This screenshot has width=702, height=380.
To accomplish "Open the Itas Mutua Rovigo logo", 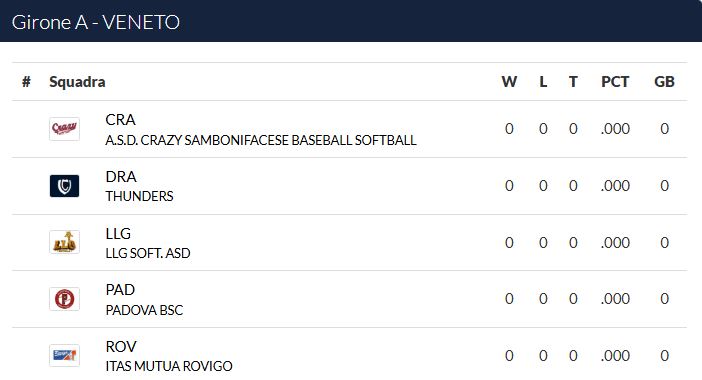I will tap(64, 355).
